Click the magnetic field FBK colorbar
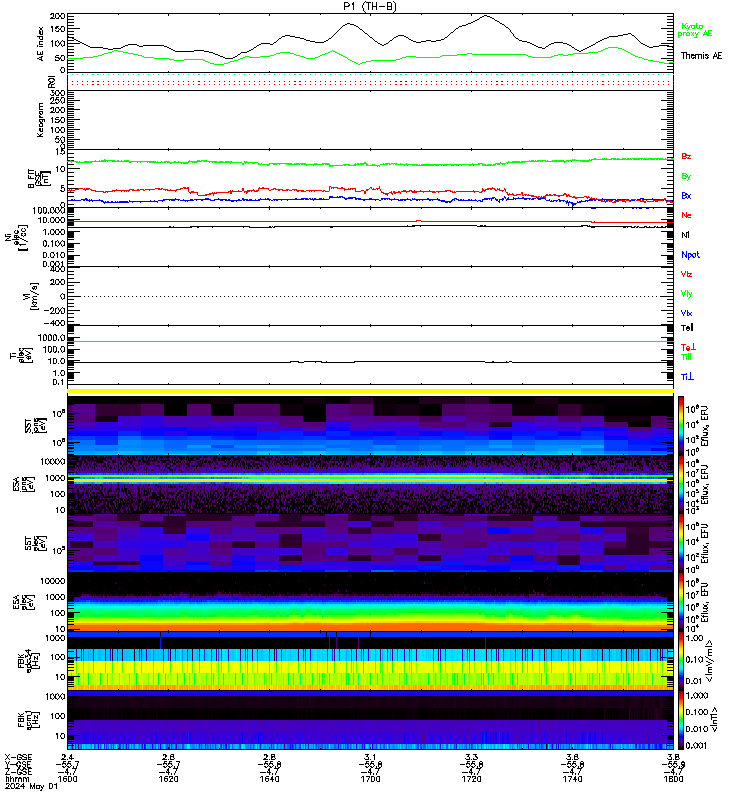This screenshot has width=750, height=800. point(681,720)
